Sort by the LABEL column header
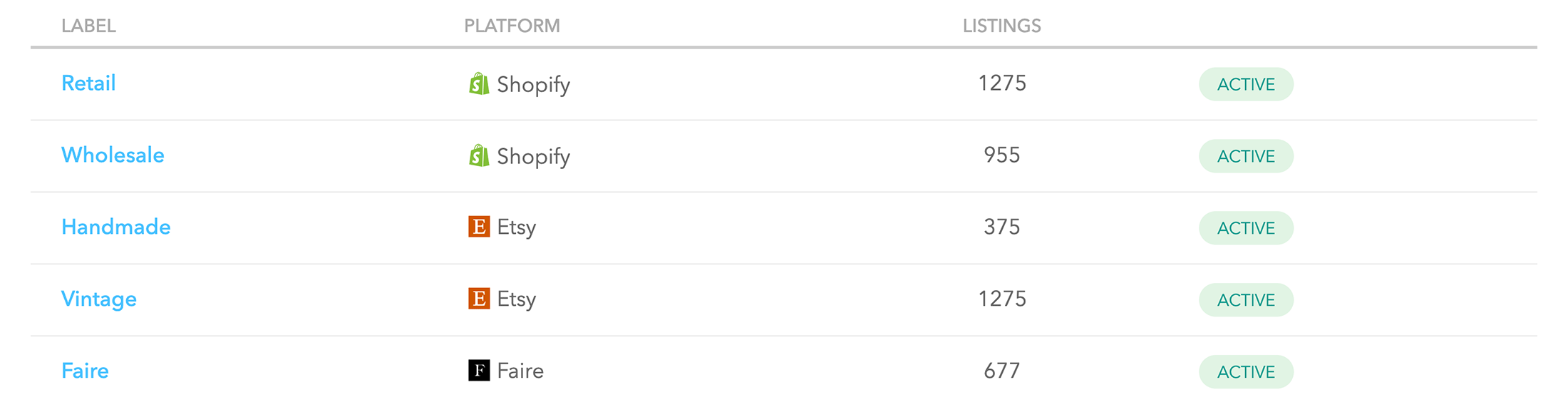 88,26
